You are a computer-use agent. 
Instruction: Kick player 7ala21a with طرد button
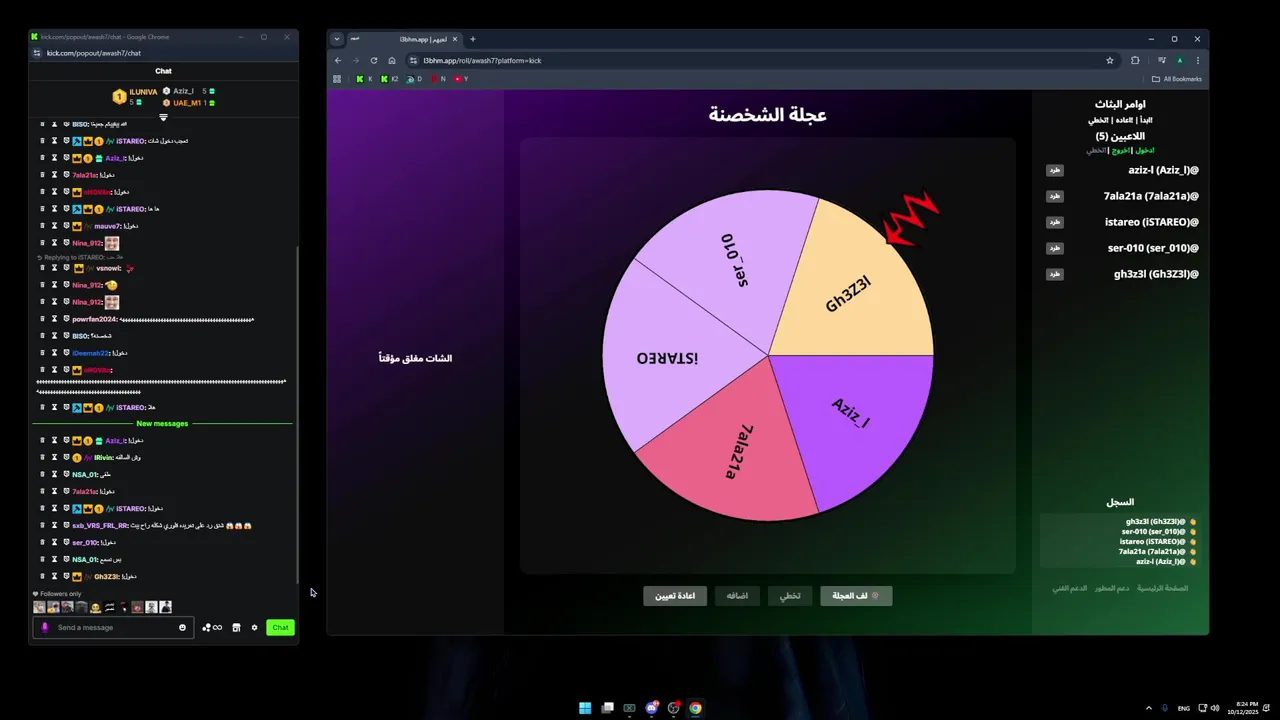pyautogui.click(x=1055, y=197)
